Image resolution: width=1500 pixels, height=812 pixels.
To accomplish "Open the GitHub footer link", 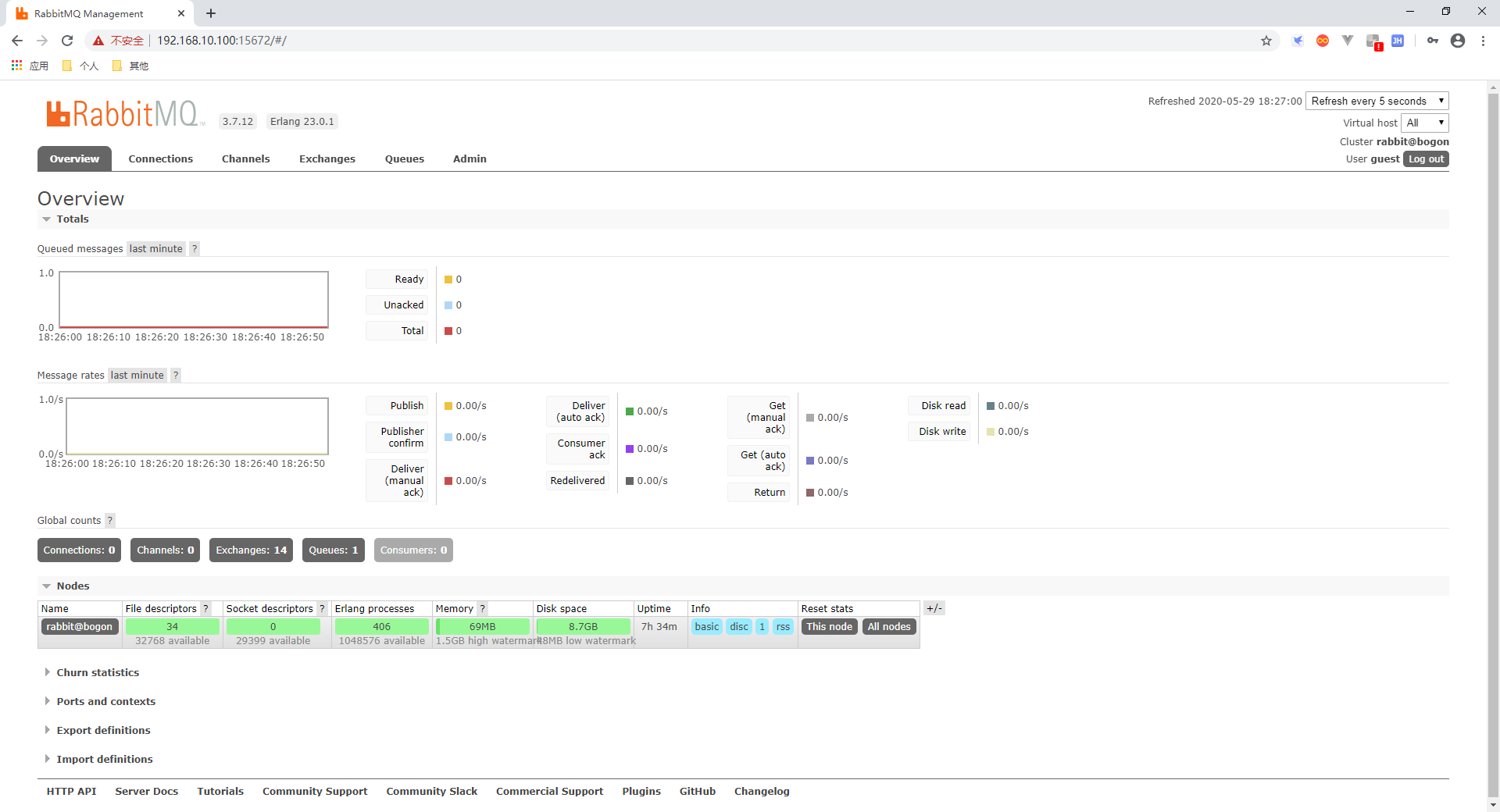I will tap(698, 791).
